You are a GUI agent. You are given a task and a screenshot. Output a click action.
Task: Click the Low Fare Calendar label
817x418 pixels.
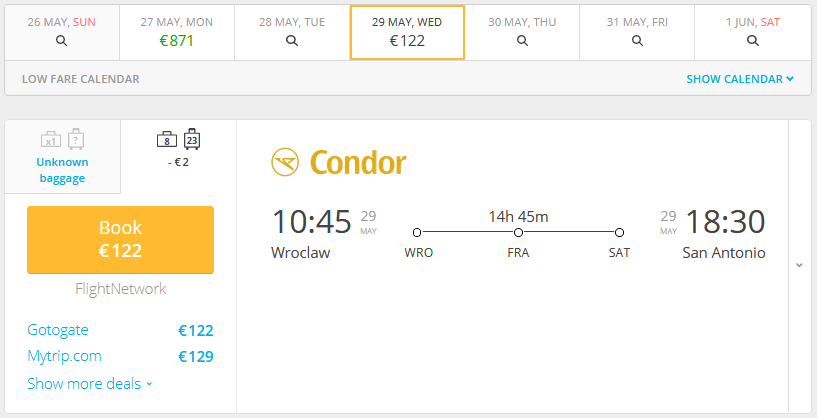tap(81, 79)
